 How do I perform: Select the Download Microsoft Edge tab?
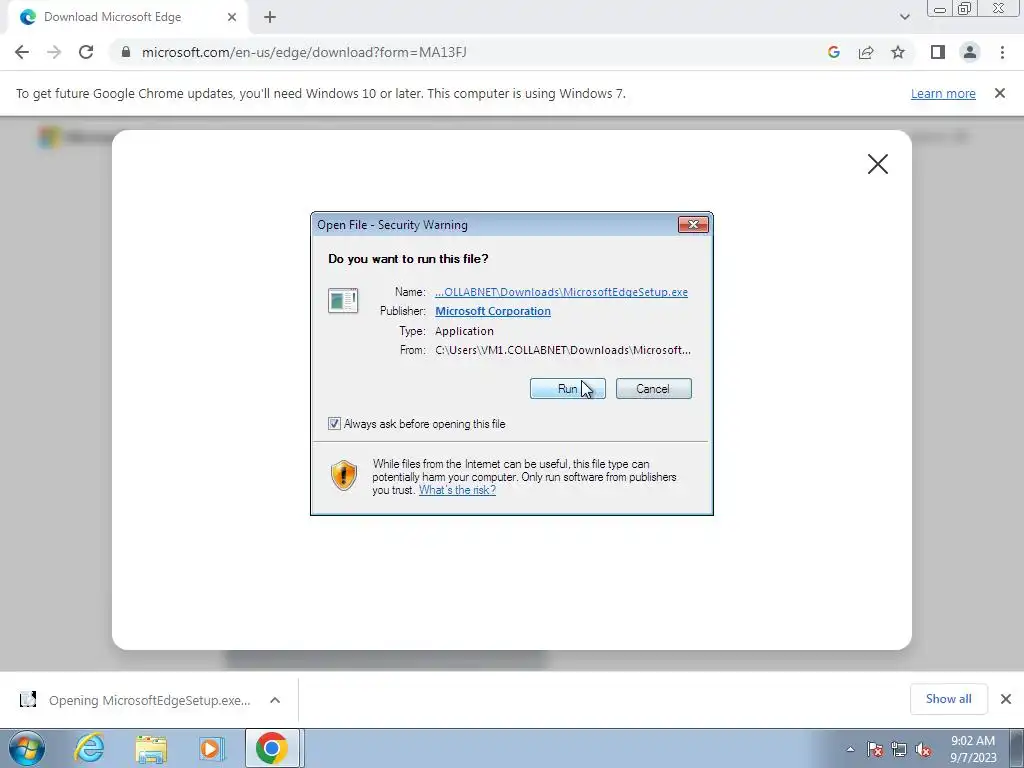[x=127, y=18]
